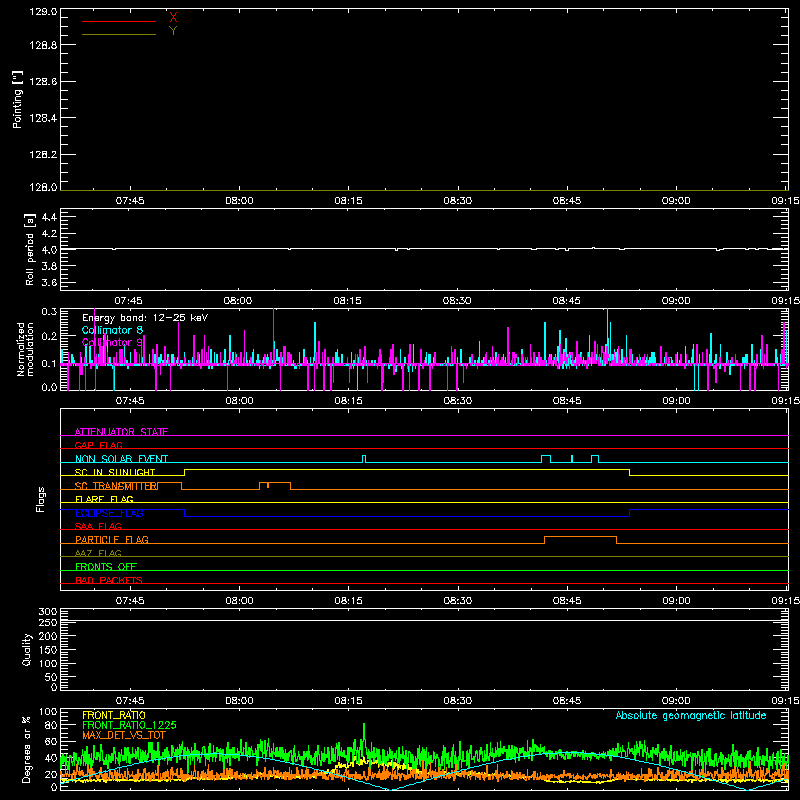Image resolution: width=800 pixels, height=800 pixels.
Task: Click the SC_IN_SUNLIGHT flag label
Action: [115, 472]
